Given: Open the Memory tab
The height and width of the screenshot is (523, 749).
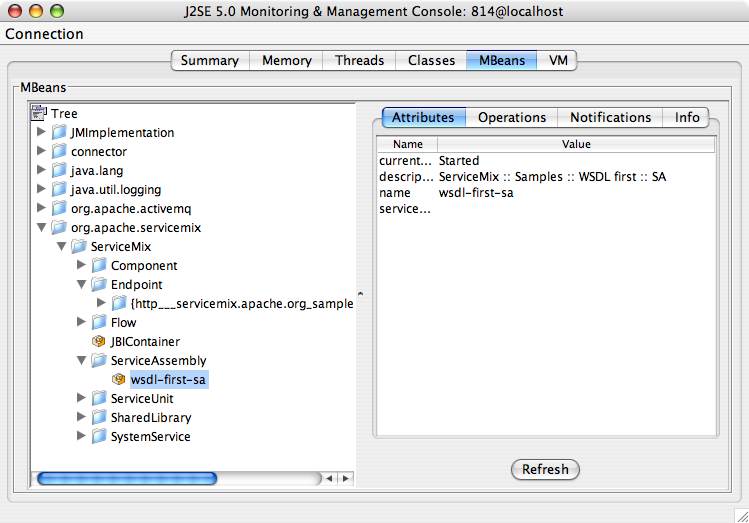Looking at the screenshot, I should (x=287, y=61).
